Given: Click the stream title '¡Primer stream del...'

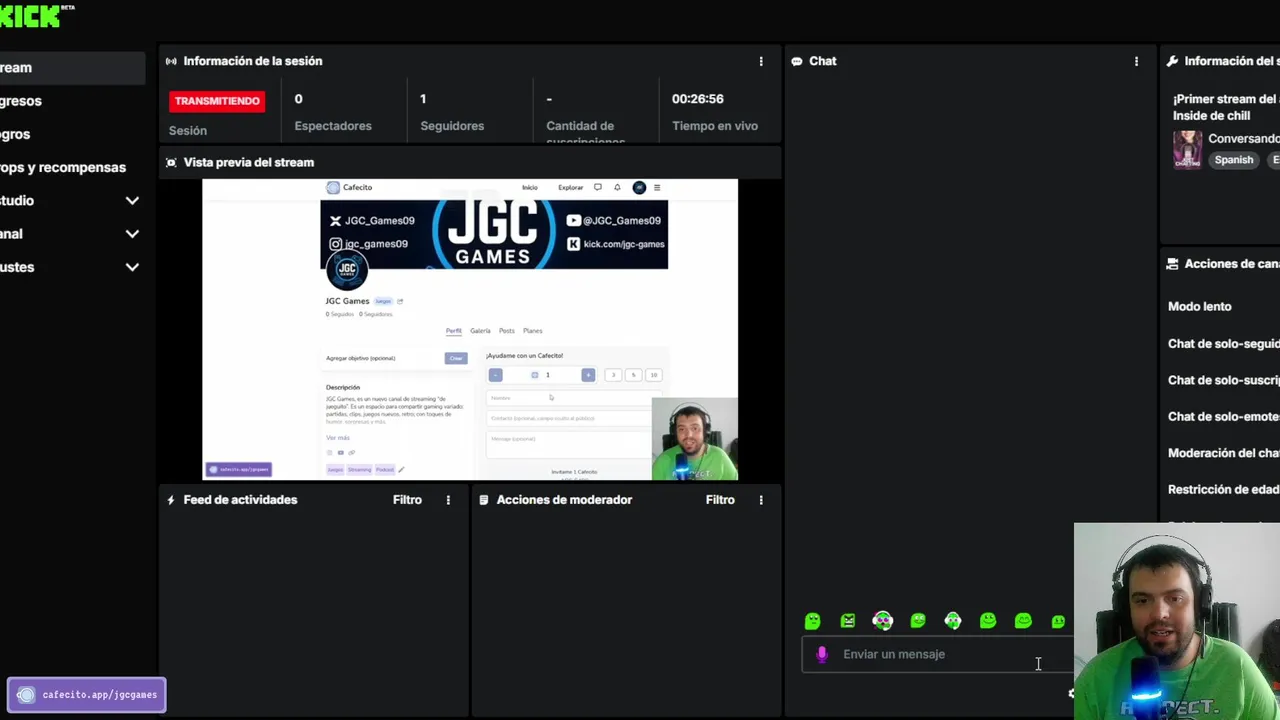Looking at the screenshot, I should click(x=1226, y=107).
